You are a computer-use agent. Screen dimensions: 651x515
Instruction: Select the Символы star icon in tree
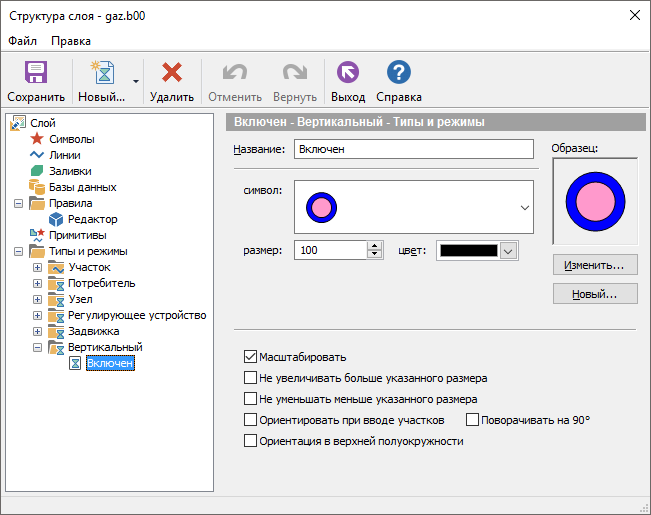(37, 139)
